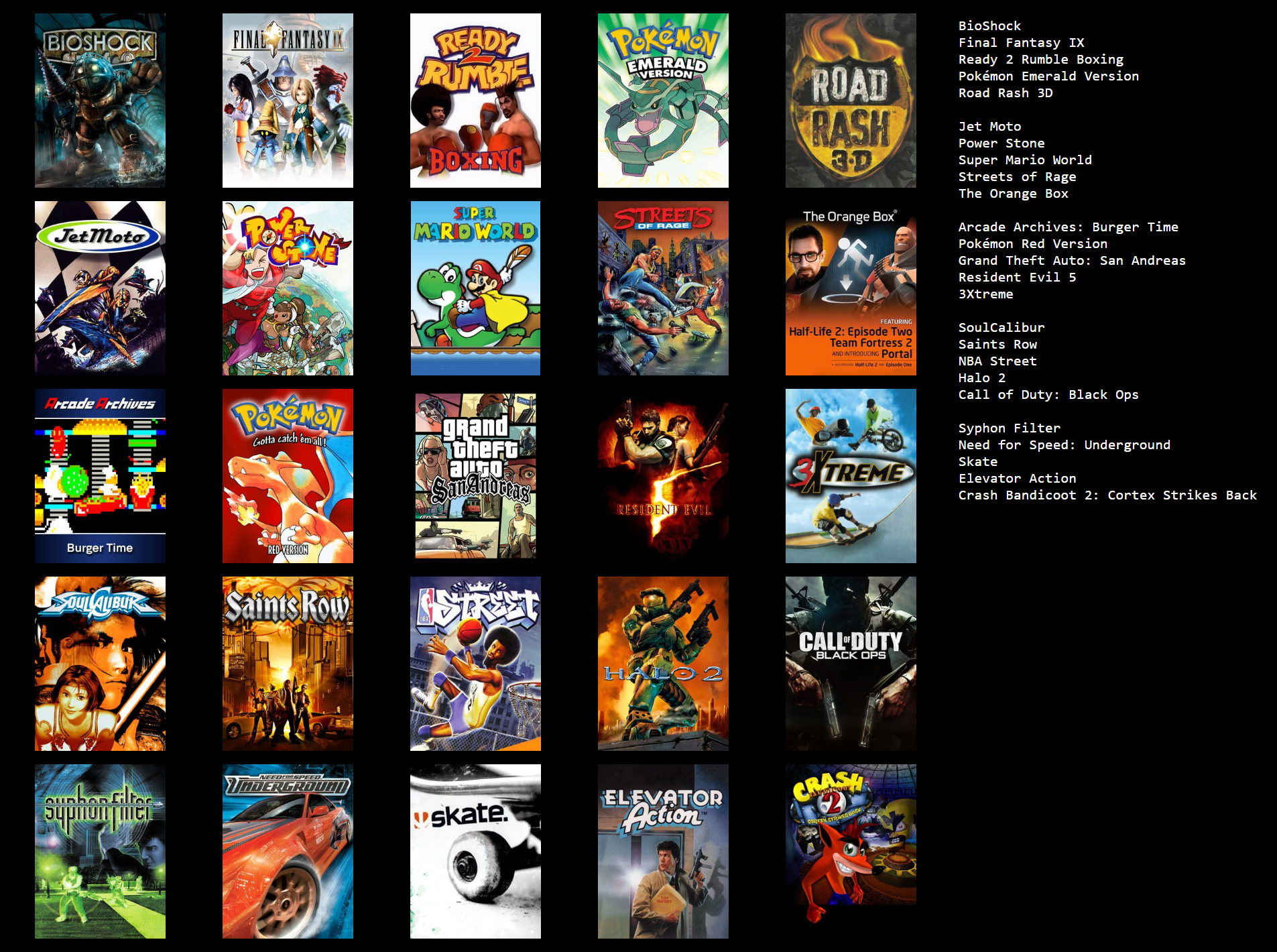Viewport: 1277px width, 952px height.
Task: Select the Ready 2 Rumble Boxing cover
Action: [x=475, y=101]
